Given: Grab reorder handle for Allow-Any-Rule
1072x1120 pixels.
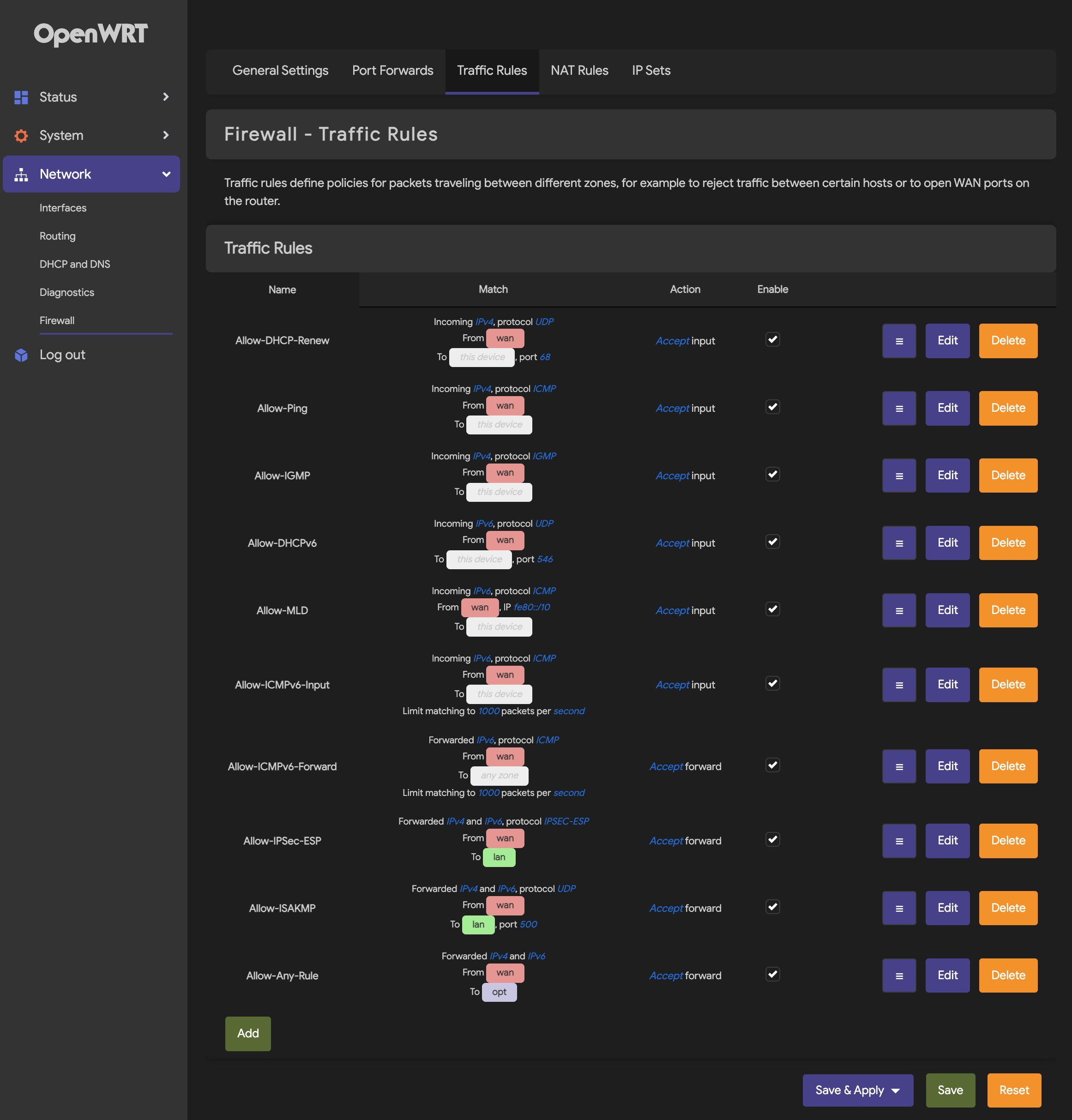Looking at the screenshot, I should 899,975.
